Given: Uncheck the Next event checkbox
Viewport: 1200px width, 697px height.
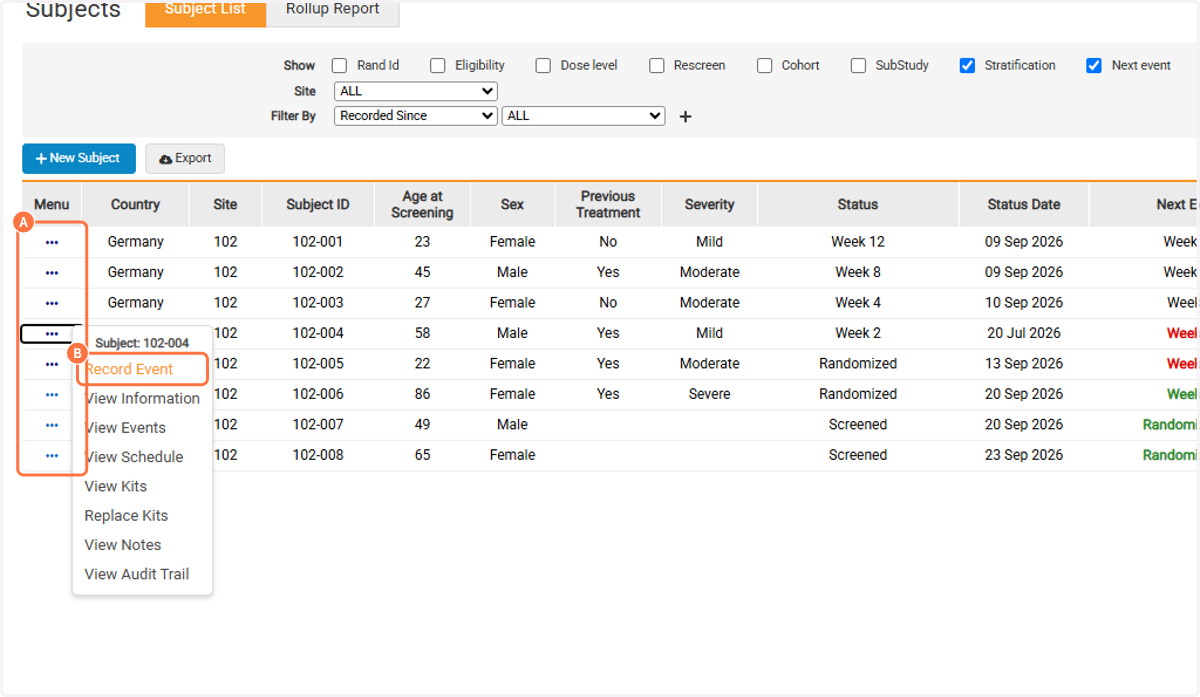Looking at the screenshot, I should pyautogui.click(x=1094, y=66).
